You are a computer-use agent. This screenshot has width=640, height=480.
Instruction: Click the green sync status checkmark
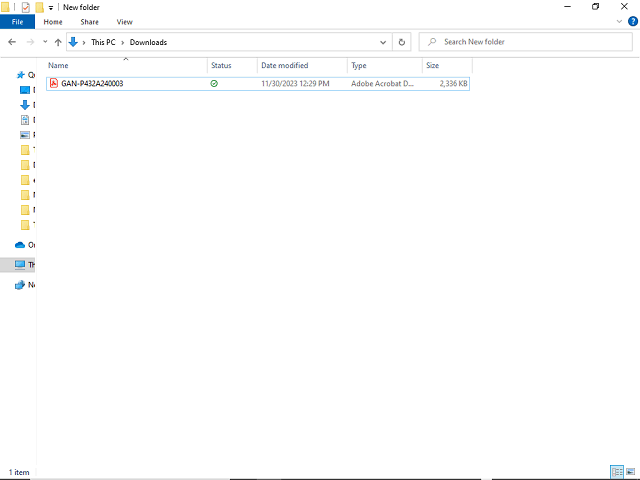click(x=214, y=84)
